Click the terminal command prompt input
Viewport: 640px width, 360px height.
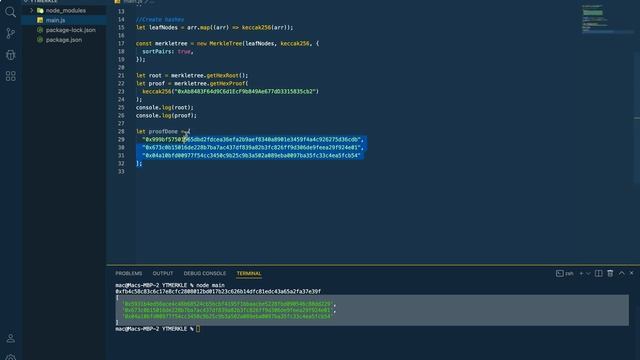(x=198, y=329)
